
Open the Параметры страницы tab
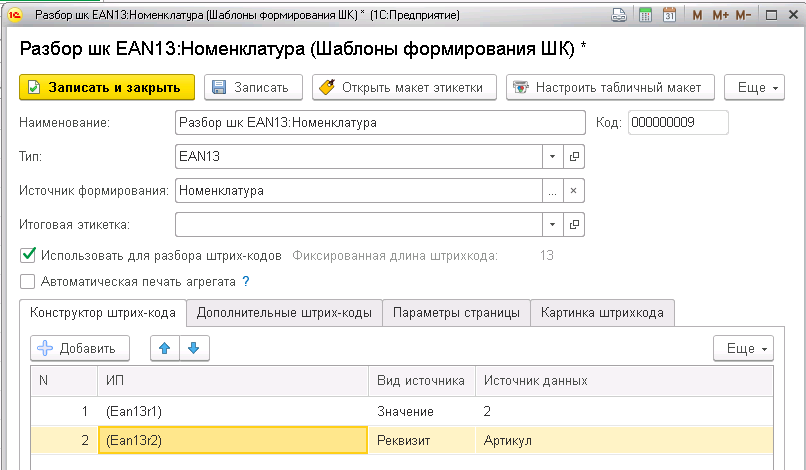click(x=456, y=313)
